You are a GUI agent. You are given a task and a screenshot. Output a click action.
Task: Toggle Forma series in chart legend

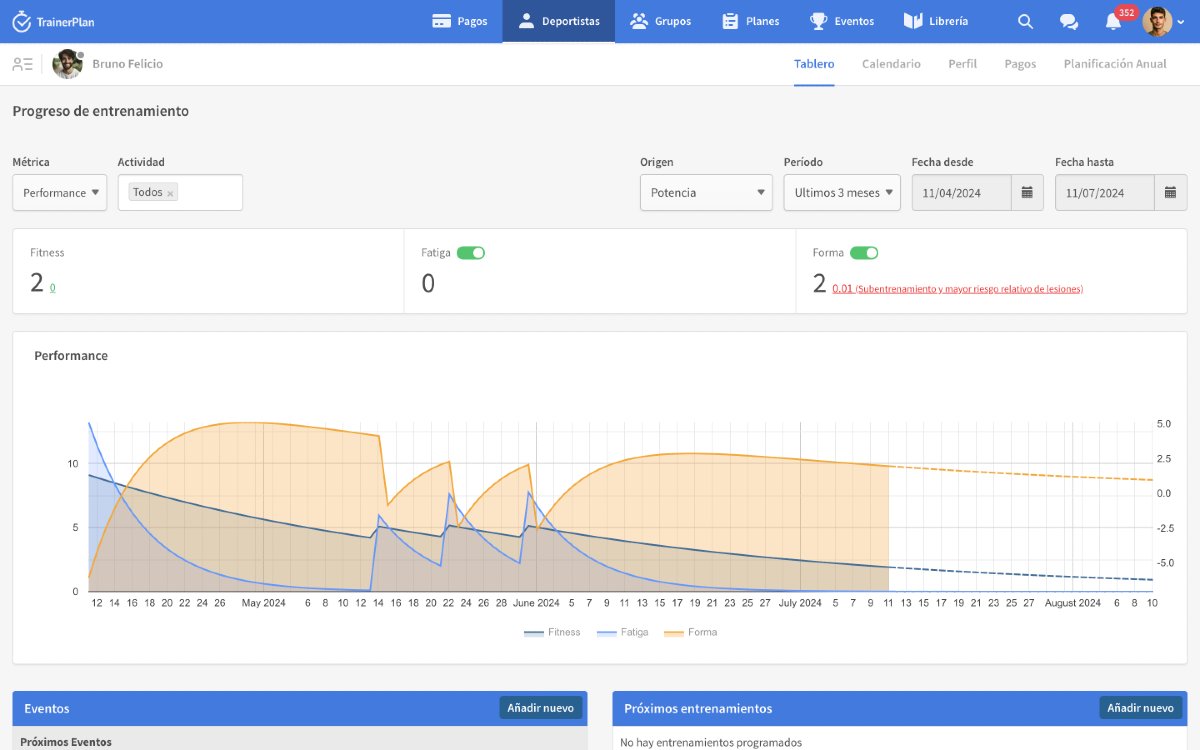690,632
